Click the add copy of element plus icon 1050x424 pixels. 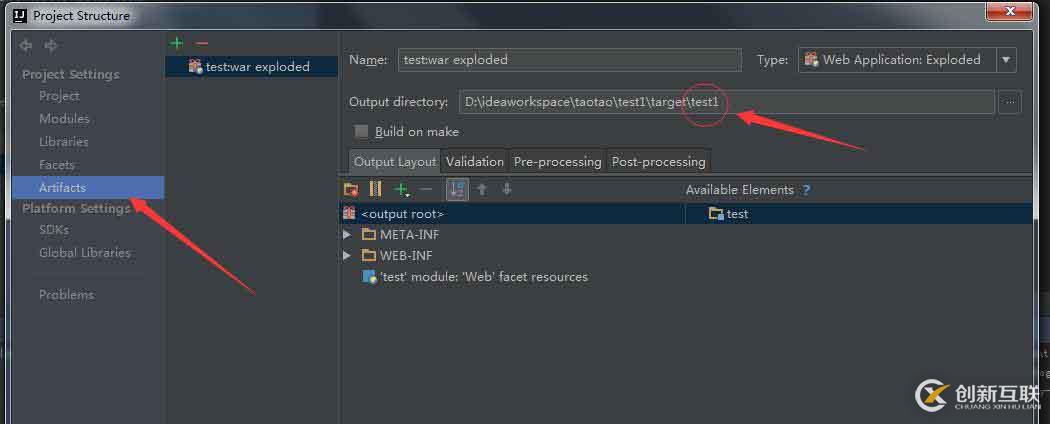(402, 189)
